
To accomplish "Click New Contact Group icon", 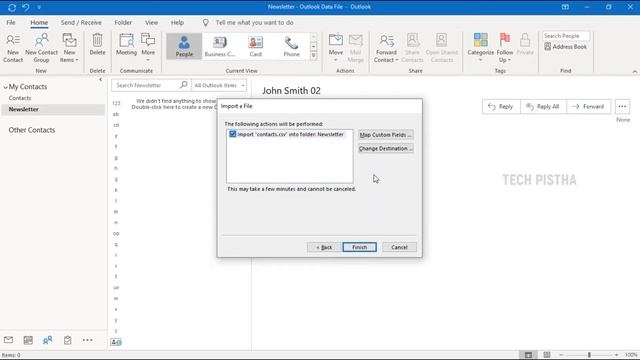I will click(41, 48).
